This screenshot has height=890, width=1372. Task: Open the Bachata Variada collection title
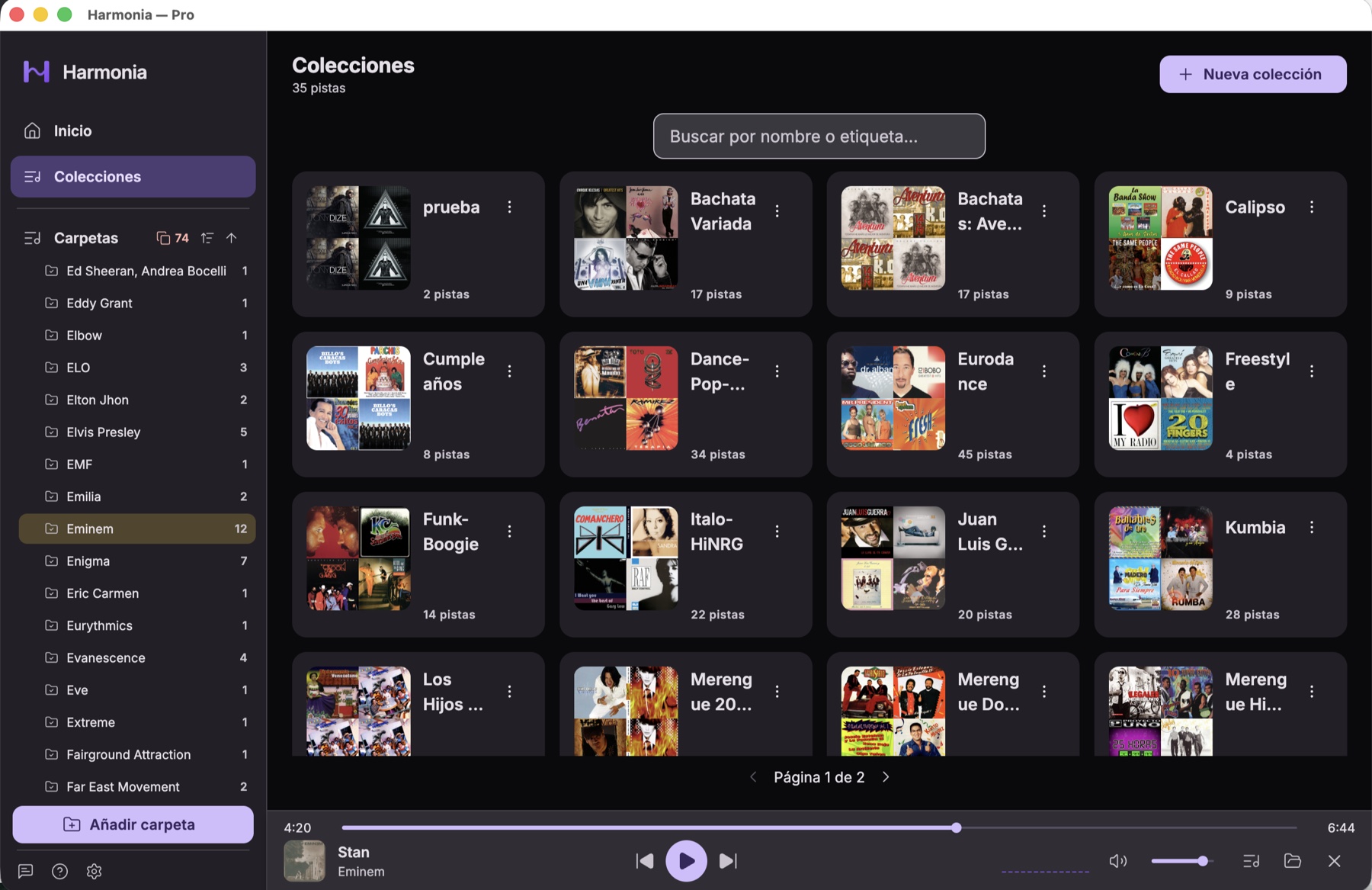(x=723, y=211)
